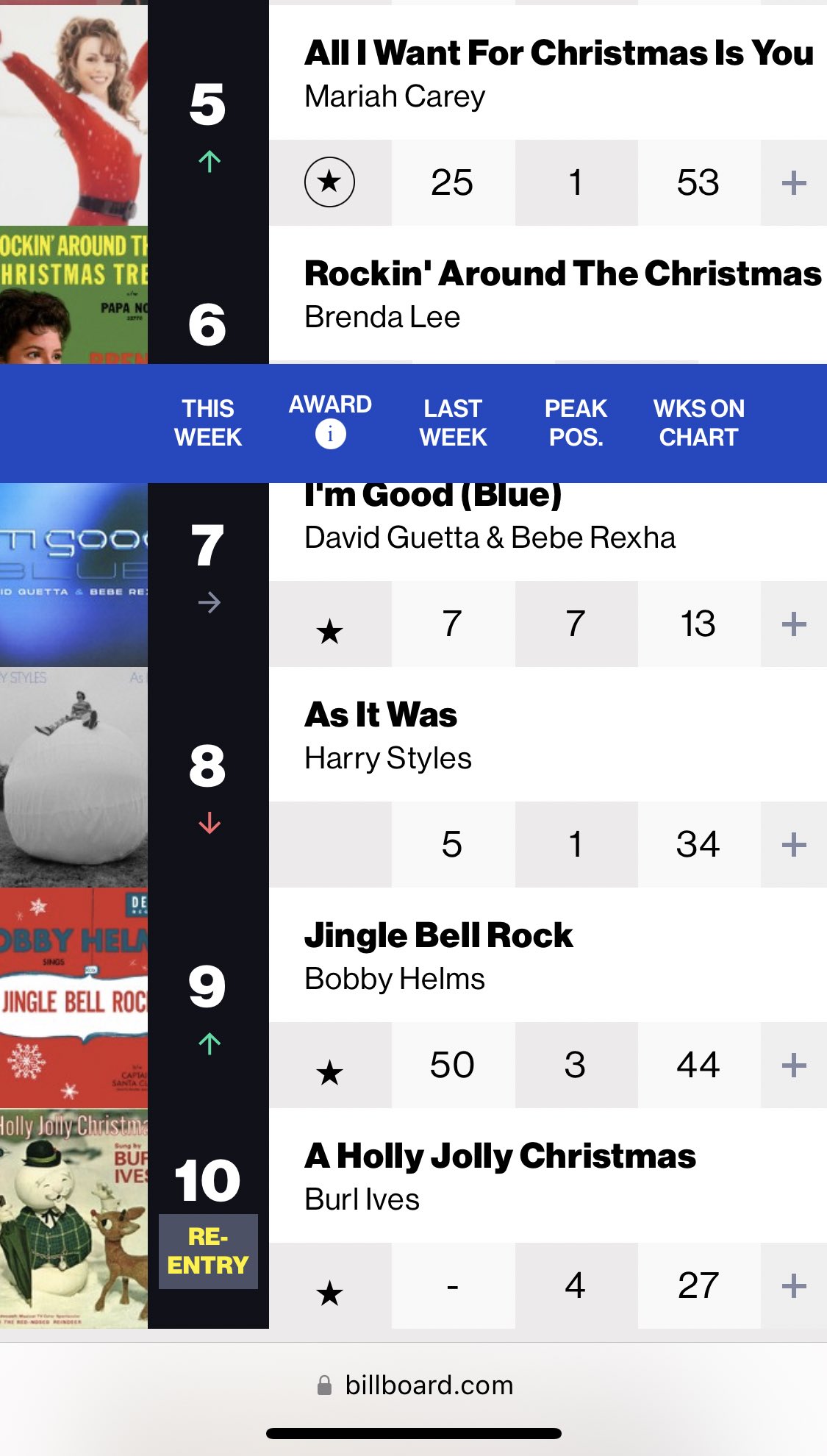Expand Jingle Bell Rock chart details
The image size is (827, 1456).
[x=794, y=1065]
